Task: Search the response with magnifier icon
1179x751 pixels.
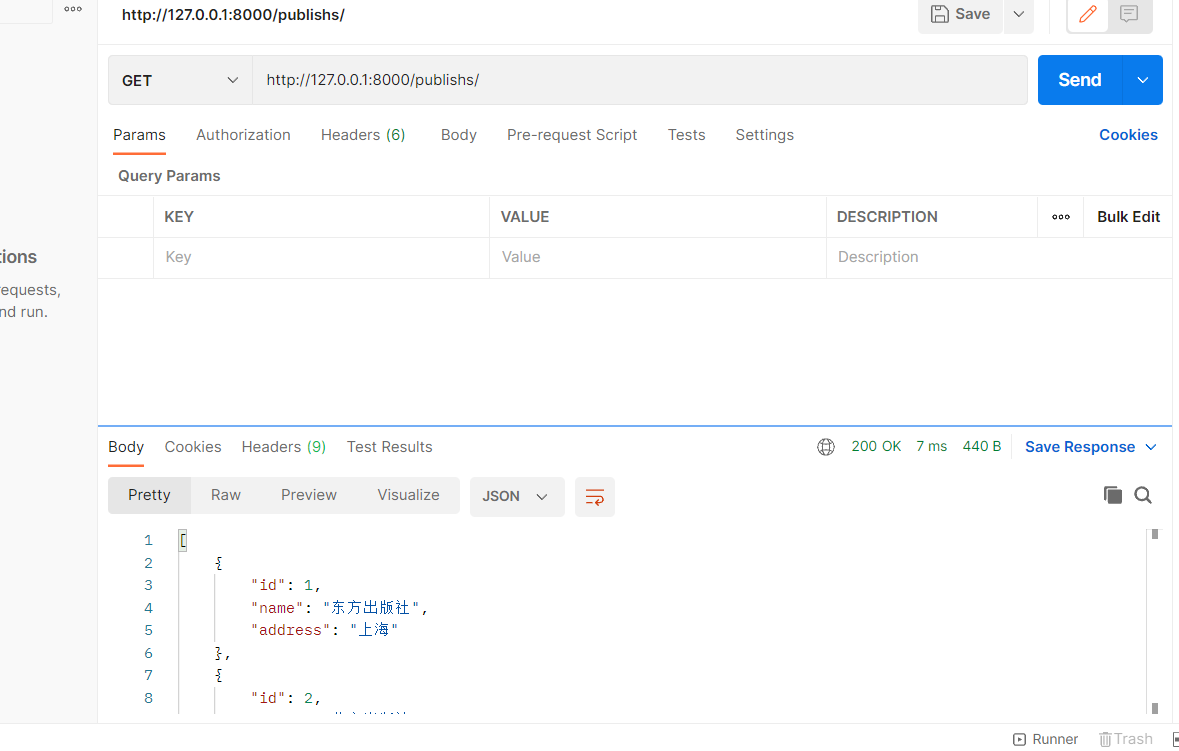Action: coord(1143,495)
